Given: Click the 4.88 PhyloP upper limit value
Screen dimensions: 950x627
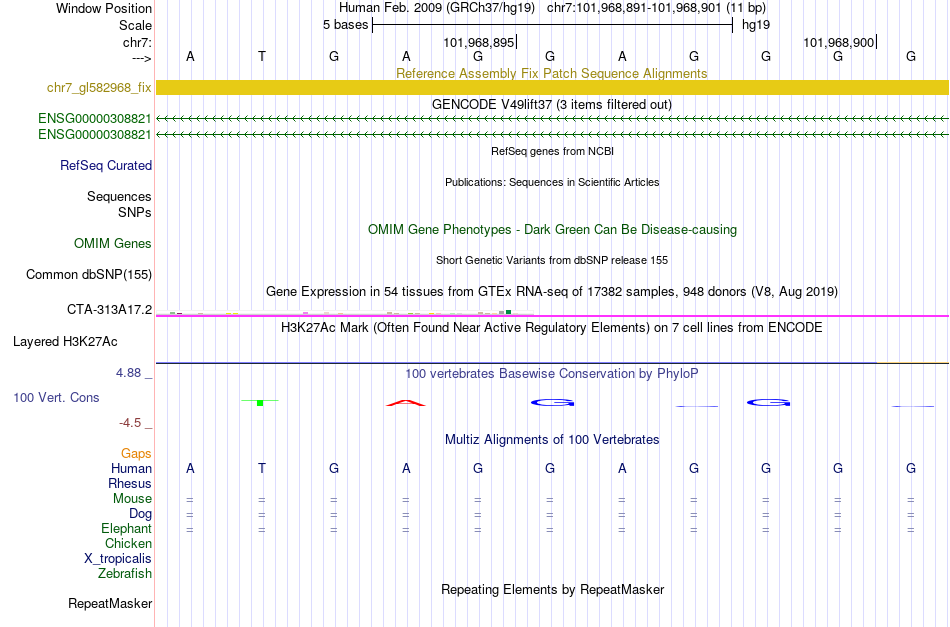Looking at the screenshot, I should (128, 373).
